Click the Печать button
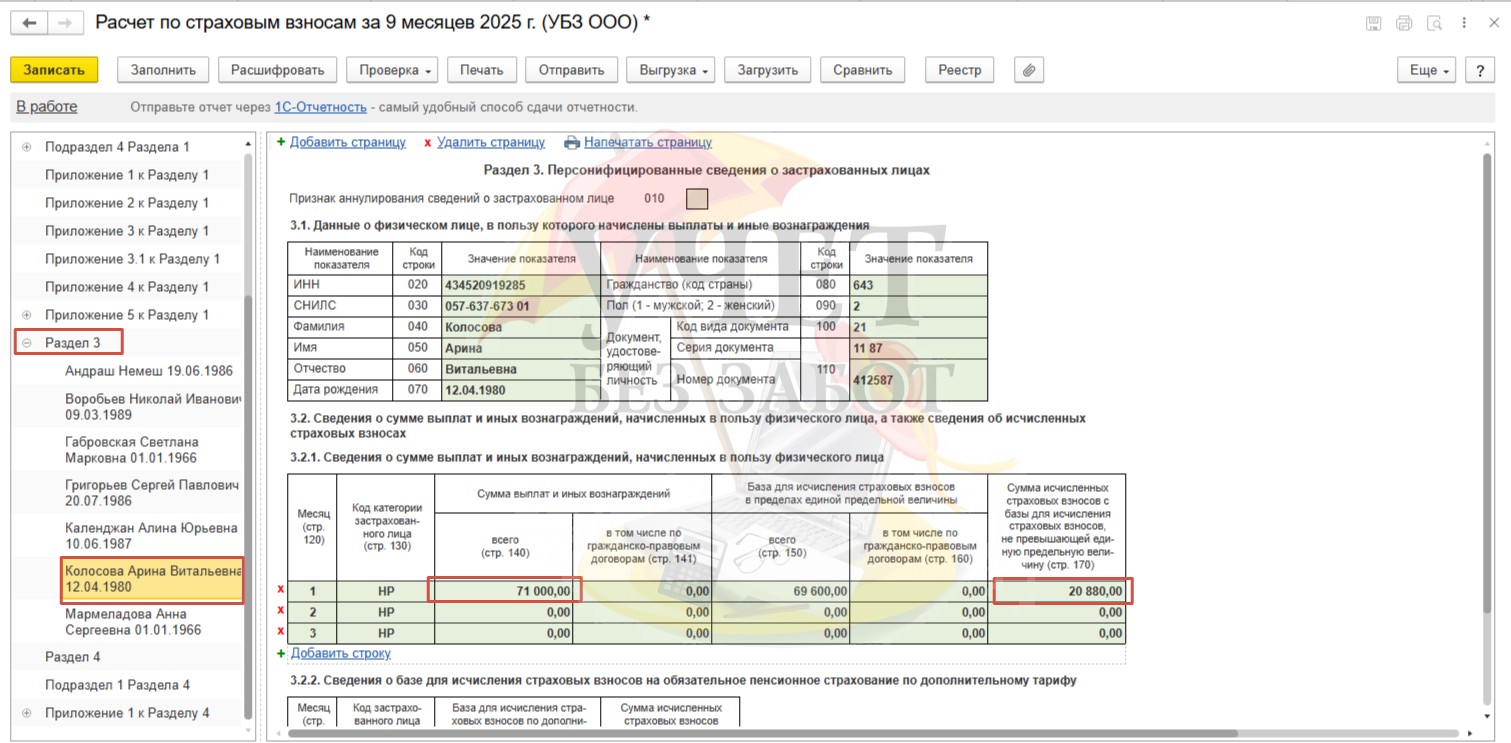Image resolution: width=1511 pixels, height=743 pixels. [482, 70]
